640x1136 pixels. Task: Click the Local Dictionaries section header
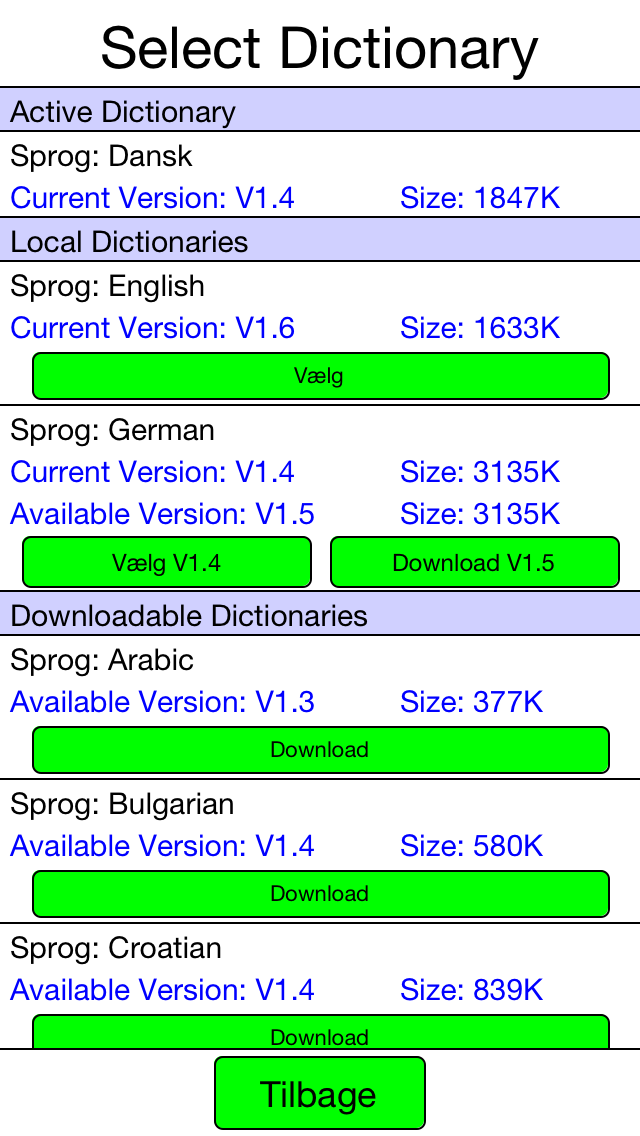[320, 241]
